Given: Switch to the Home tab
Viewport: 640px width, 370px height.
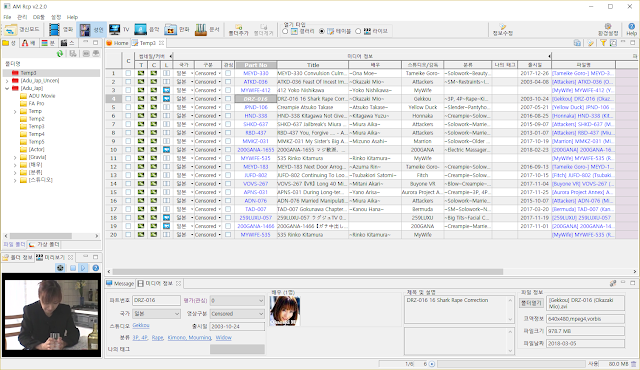Looking at the screenshot, I should click(117, 43).
